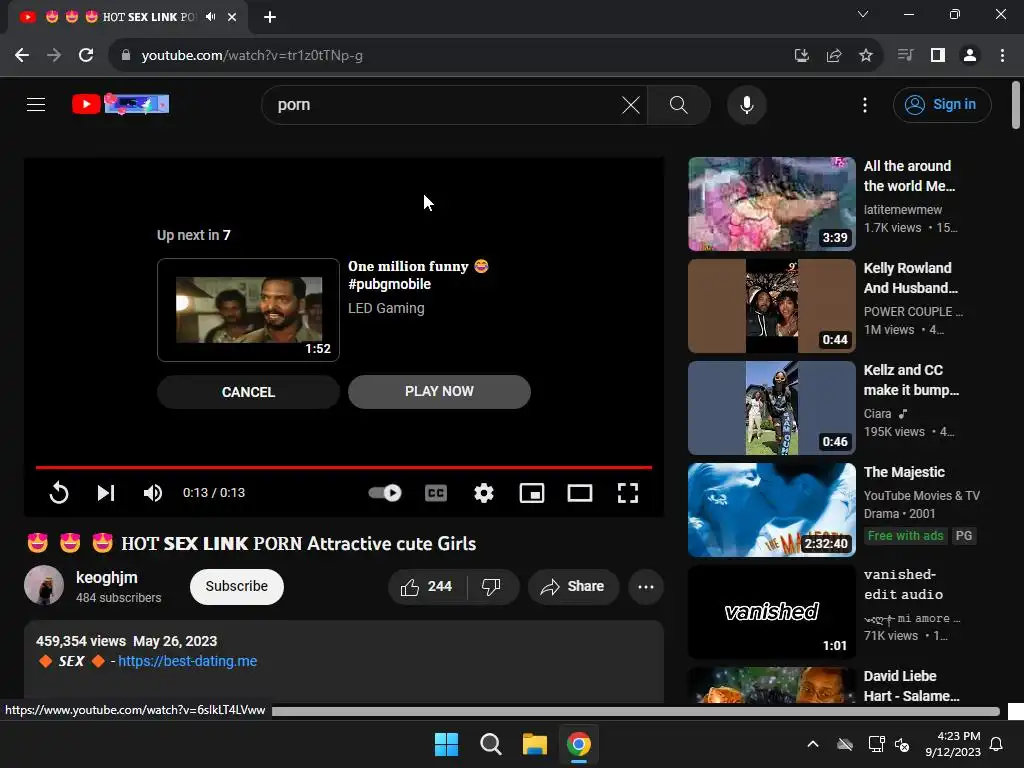1024x768 pixels.
Task: Click PLAY NOW for next video
Action: (439, 391)
